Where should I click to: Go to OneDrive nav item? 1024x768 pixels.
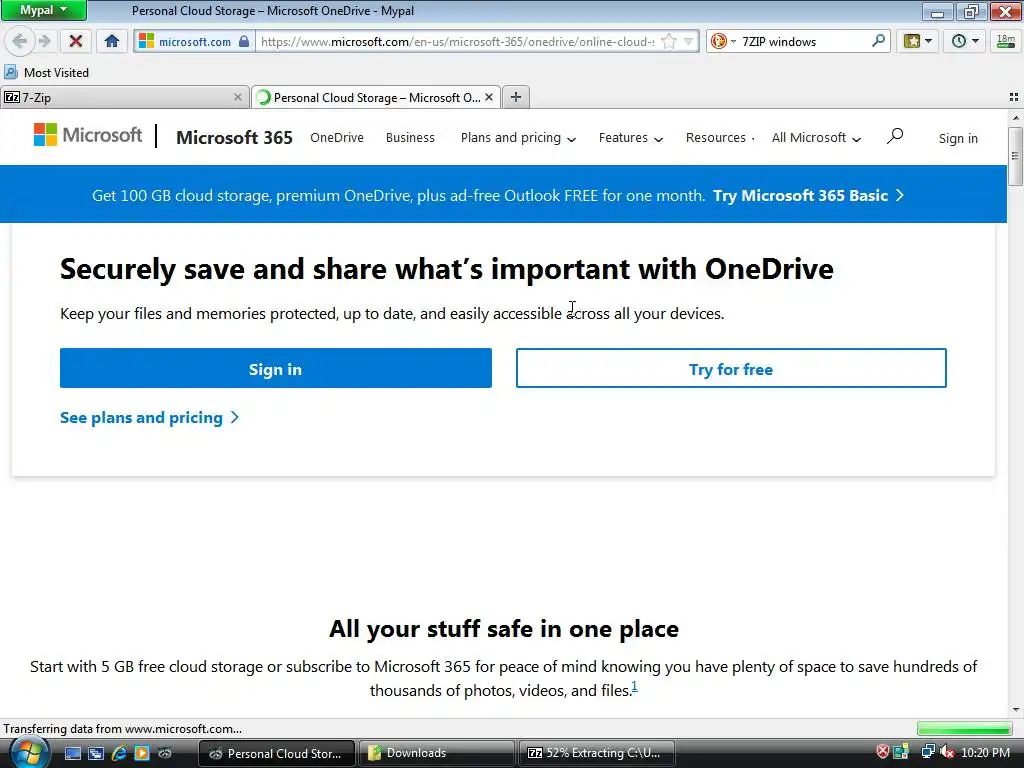337,138
